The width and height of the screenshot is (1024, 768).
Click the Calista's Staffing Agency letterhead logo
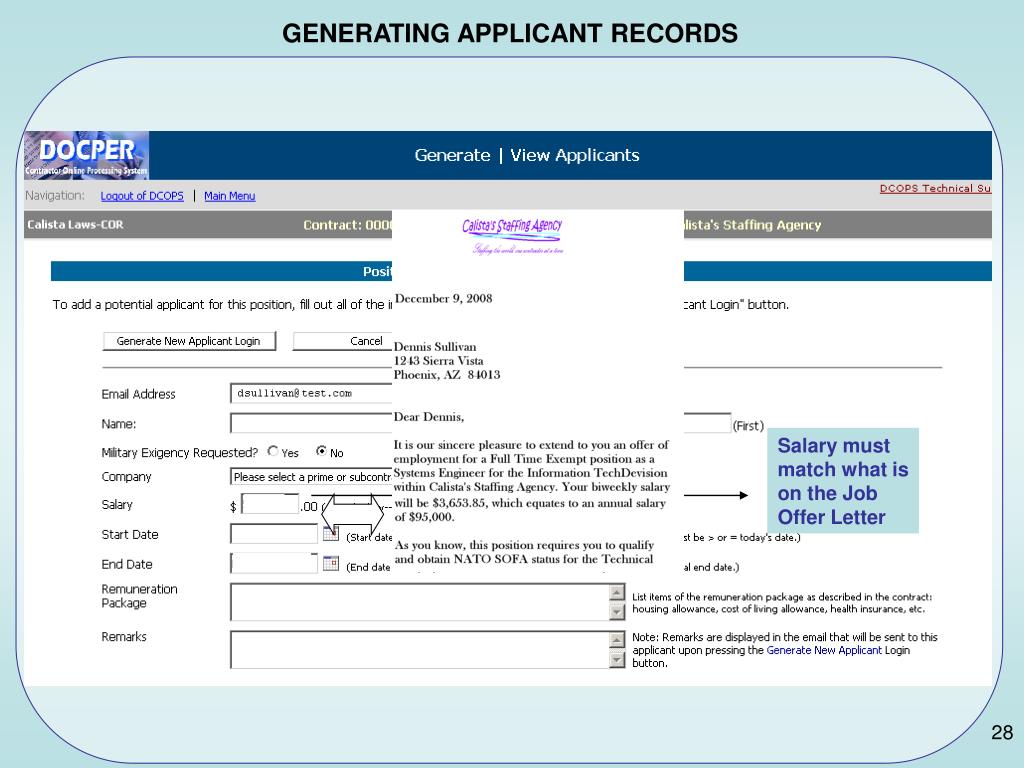pos(513,236)
